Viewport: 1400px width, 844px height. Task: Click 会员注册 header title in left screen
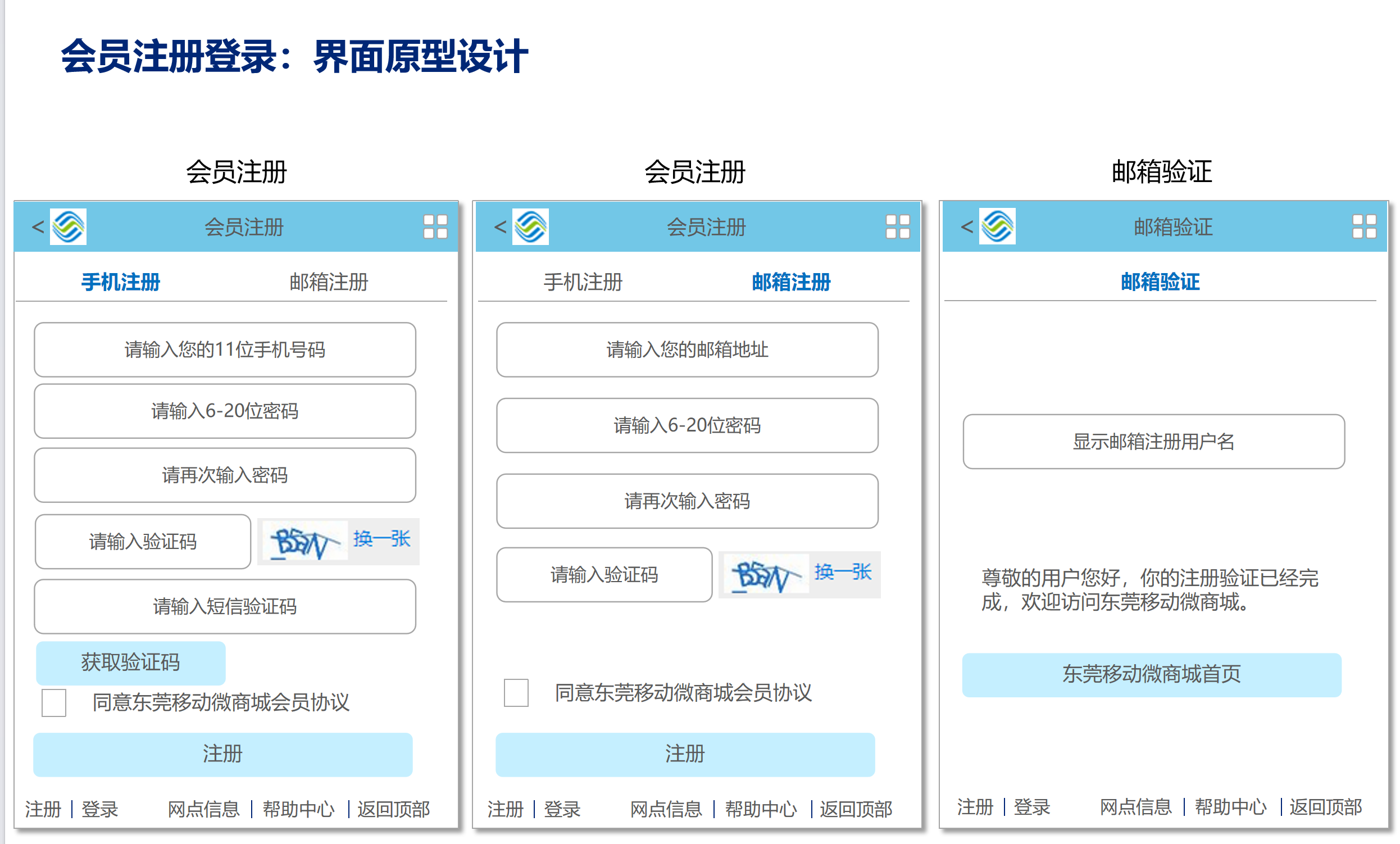tap(244, 228)
